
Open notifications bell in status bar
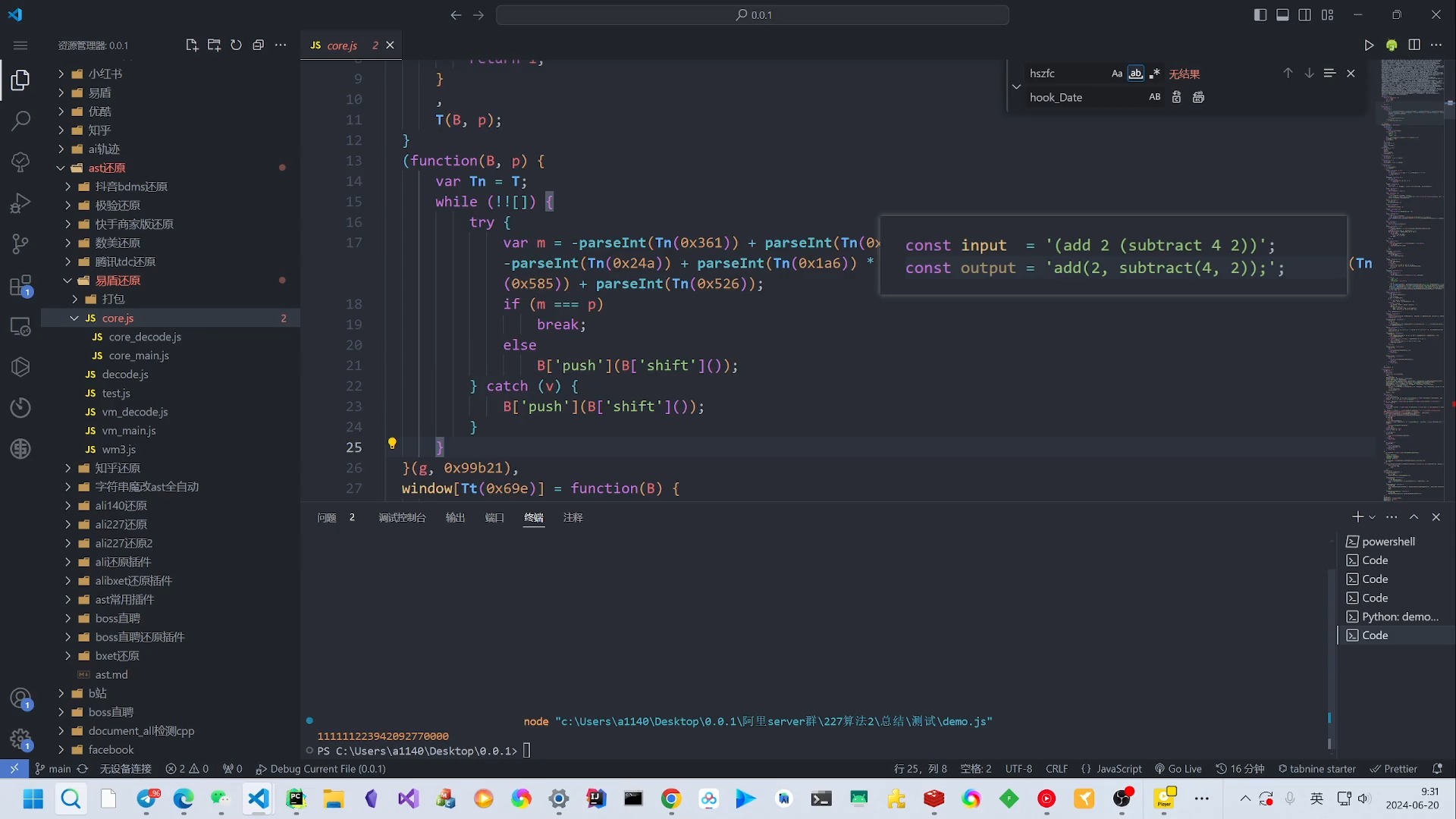tap(1437, 769)
